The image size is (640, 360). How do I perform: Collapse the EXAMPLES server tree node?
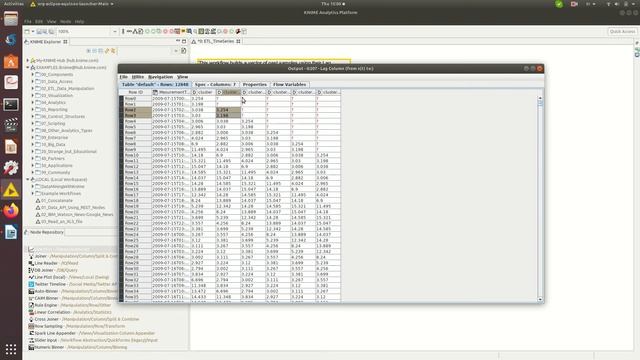pyautogui.click(x=28, y=67)
